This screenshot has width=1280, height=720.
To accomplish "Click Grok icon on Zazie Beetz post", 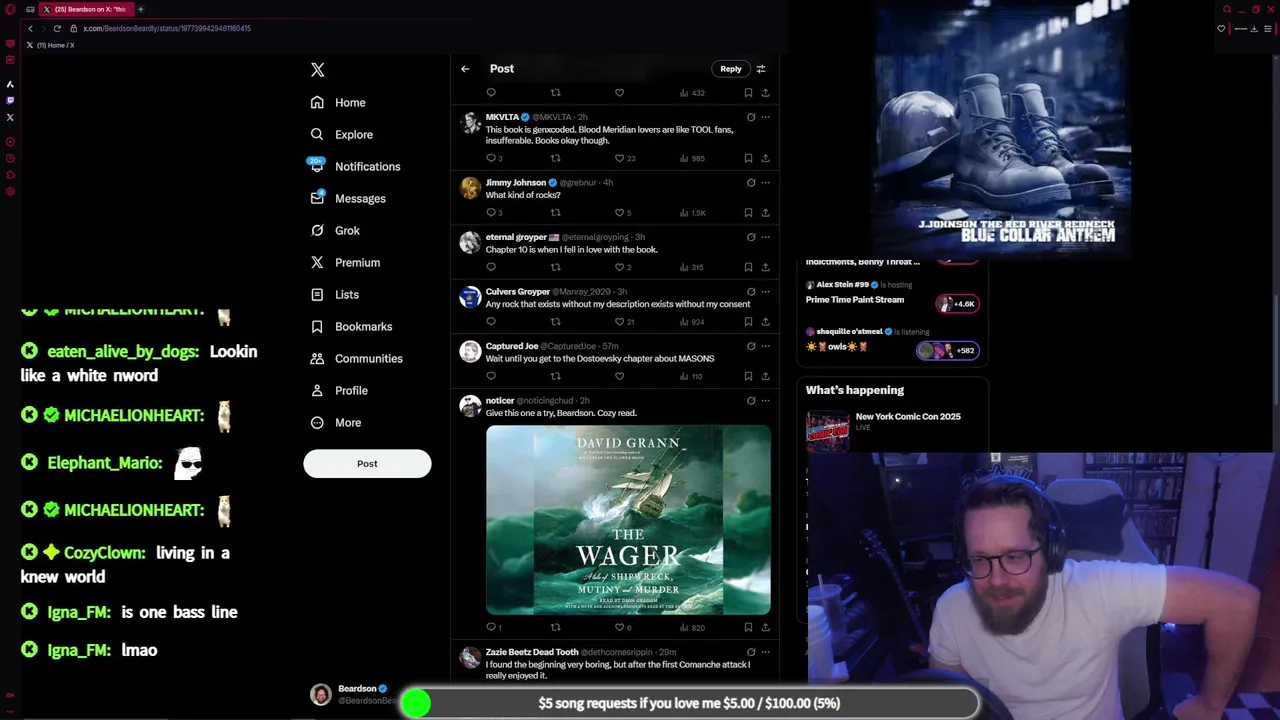I will (751, 652).
